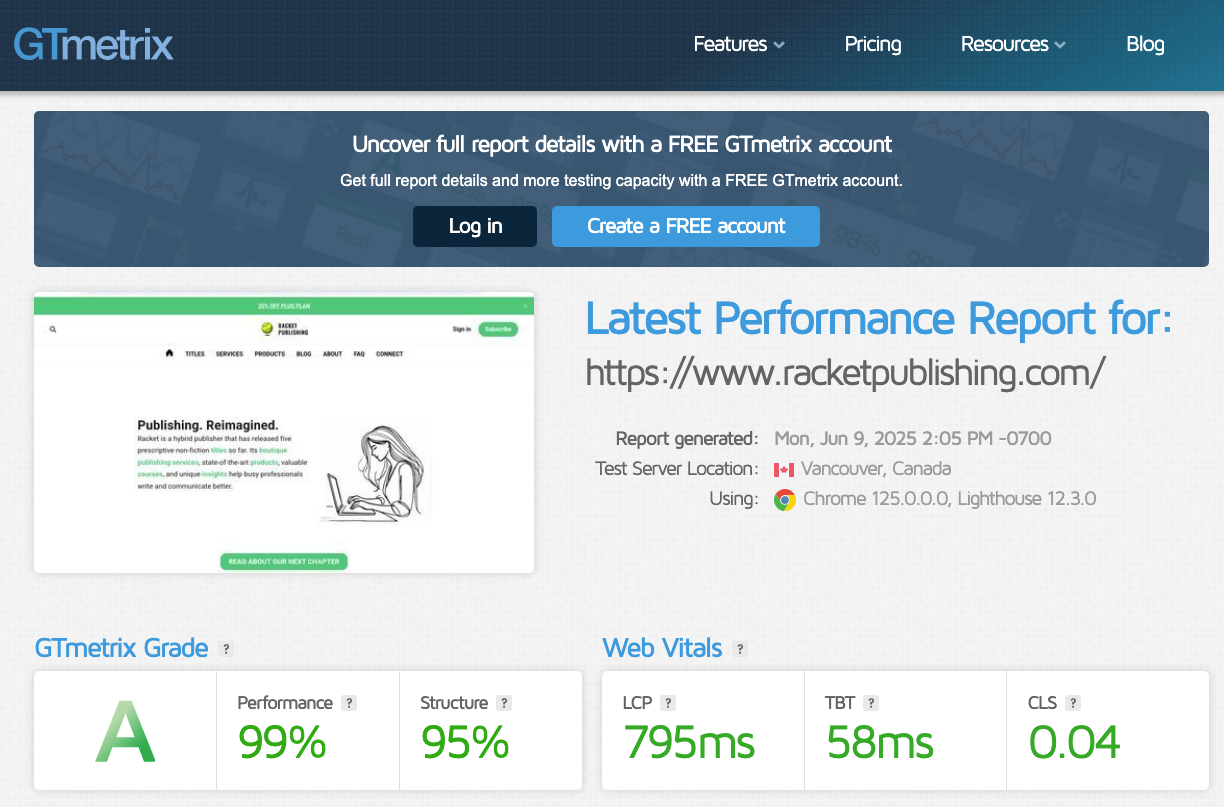Click the racketpublishing.com URL heading
This screenshot has height=807, width=1224.
point(845,372)
